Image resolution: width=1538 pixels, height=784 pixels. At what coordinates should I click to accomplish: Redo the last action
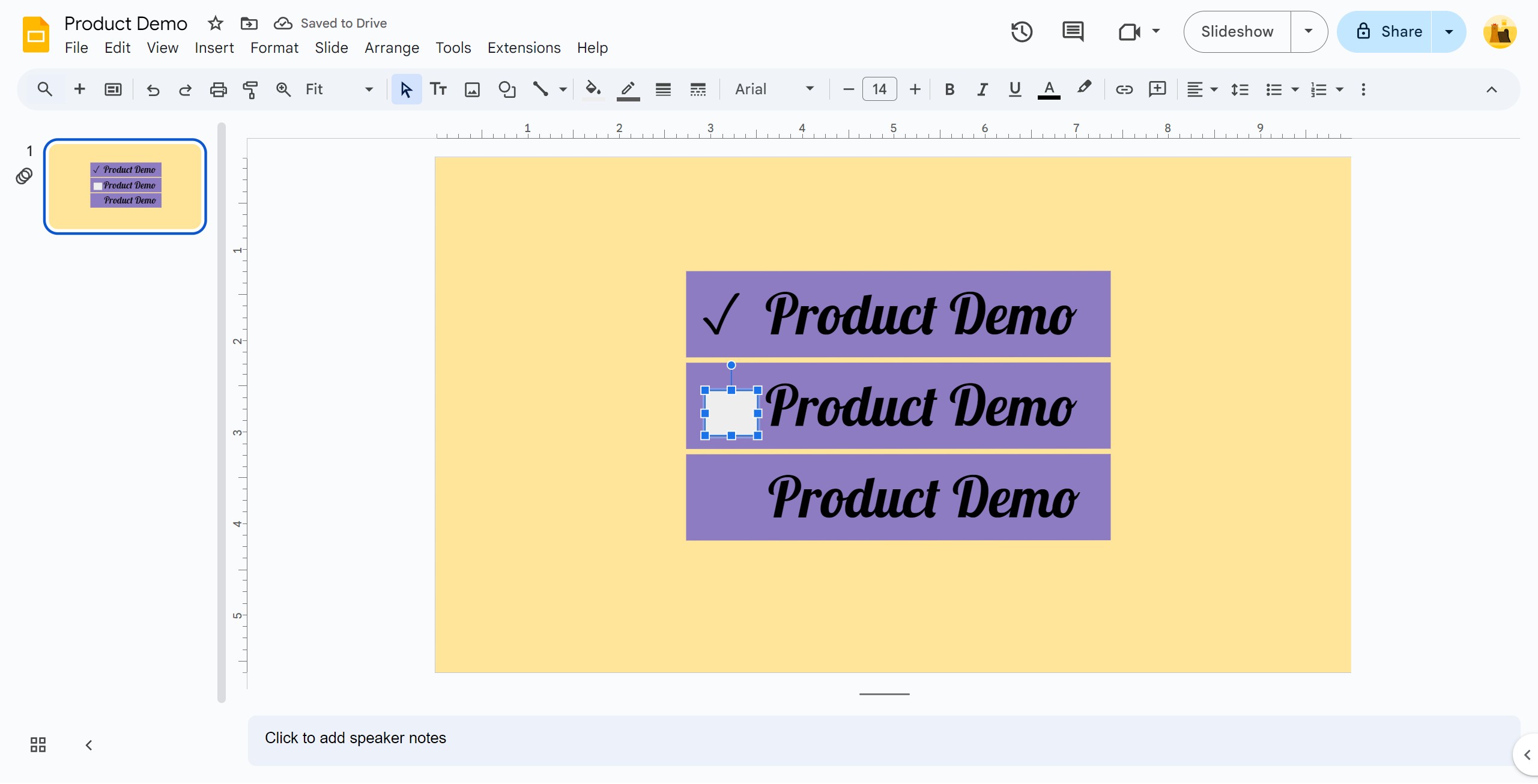185,89
